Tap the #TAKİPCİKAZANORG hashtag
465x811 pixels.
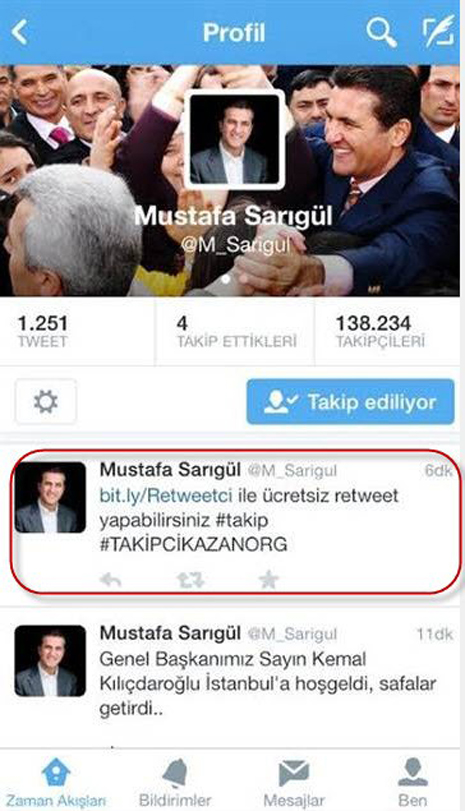click(193, 544)
